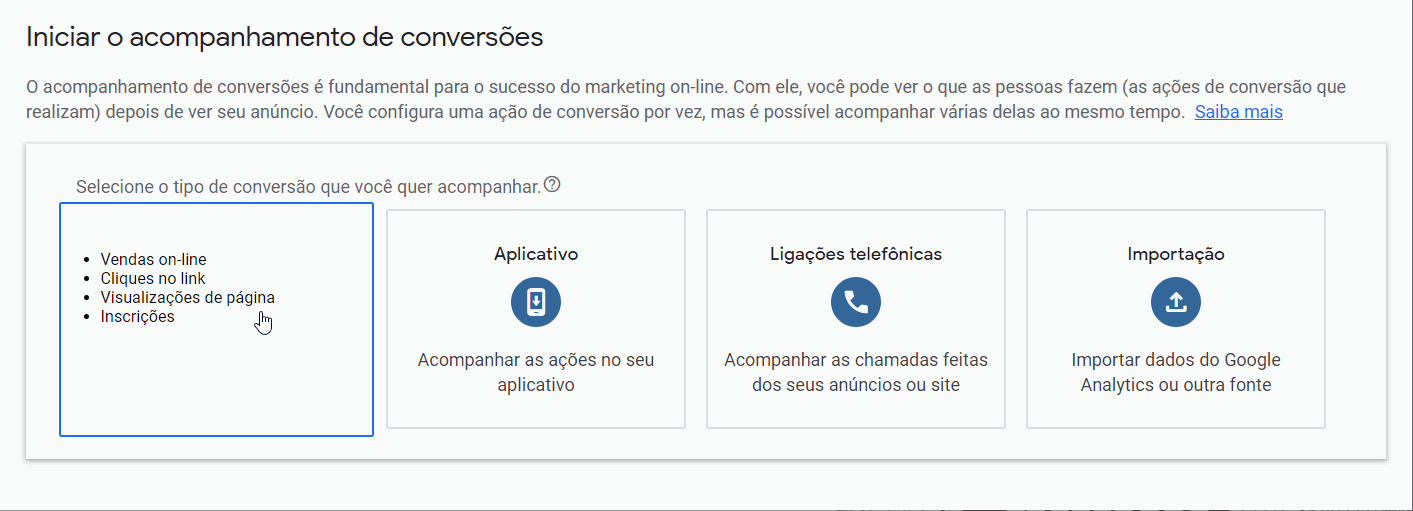Screen dimensions: 1413x511
Task: Click the Vendas on-line list item
Action: click(153, 260)
